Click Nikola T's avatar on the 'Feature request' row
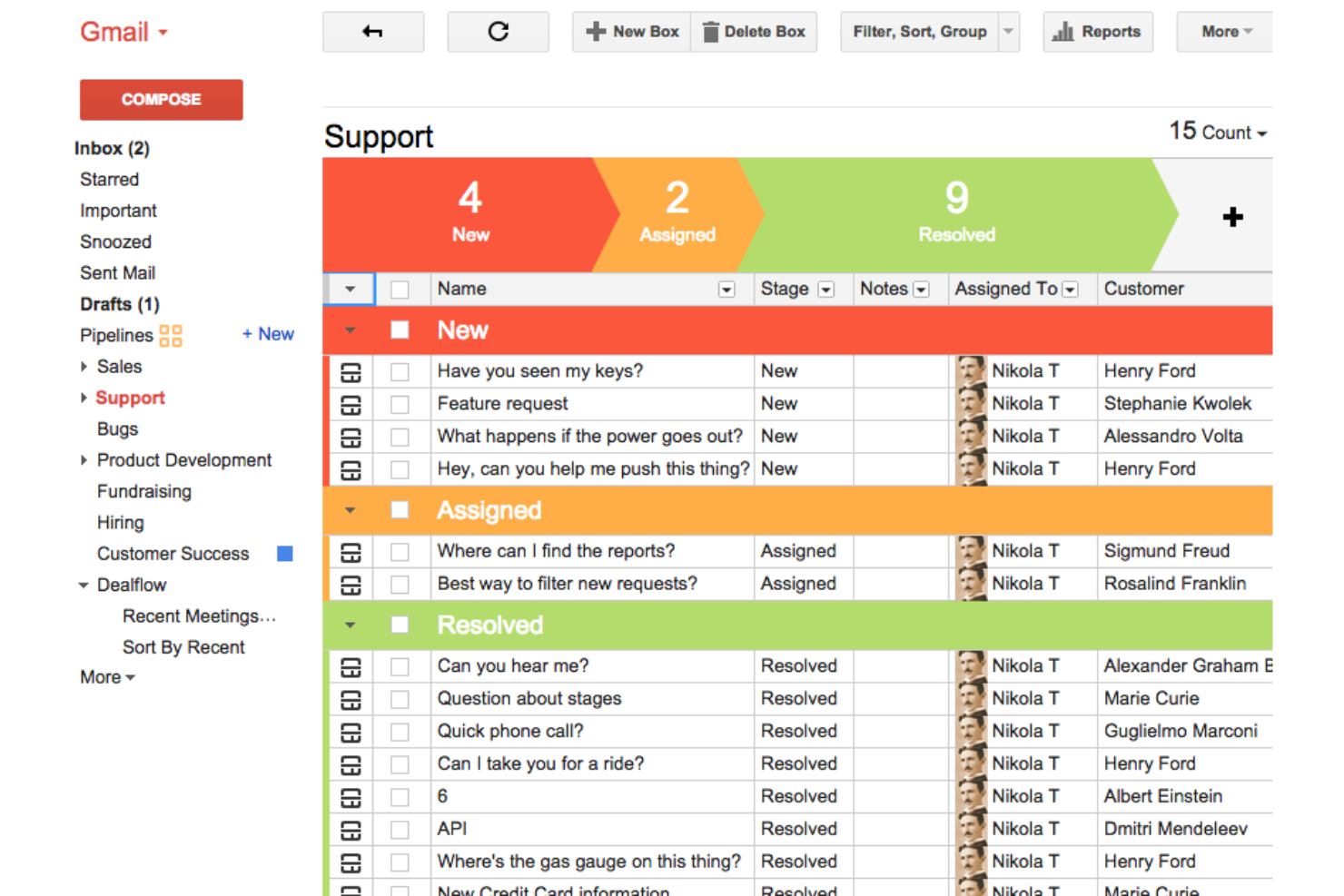Image resolution: width=1344 pixels, height=896 pixels. 971,404
